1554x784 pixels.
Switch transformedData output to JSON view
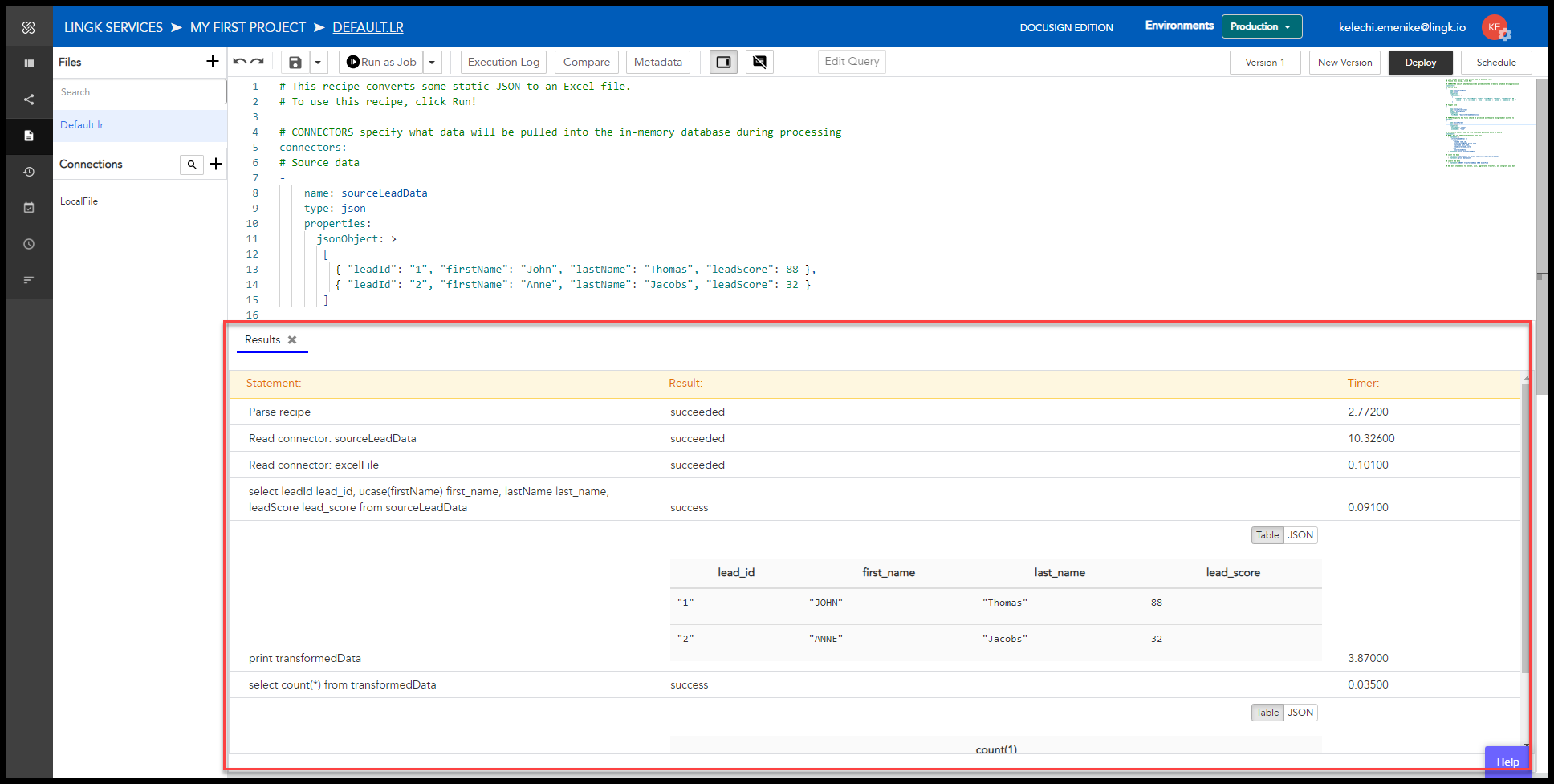1300,535
